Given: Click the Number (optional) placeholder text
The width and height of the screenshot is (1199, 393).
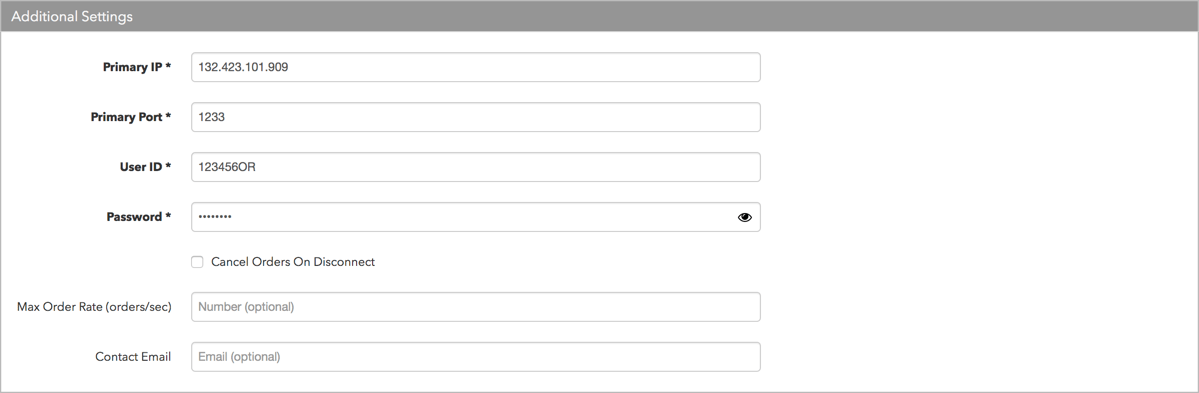Looking at the screenshot, I should 246,307.
